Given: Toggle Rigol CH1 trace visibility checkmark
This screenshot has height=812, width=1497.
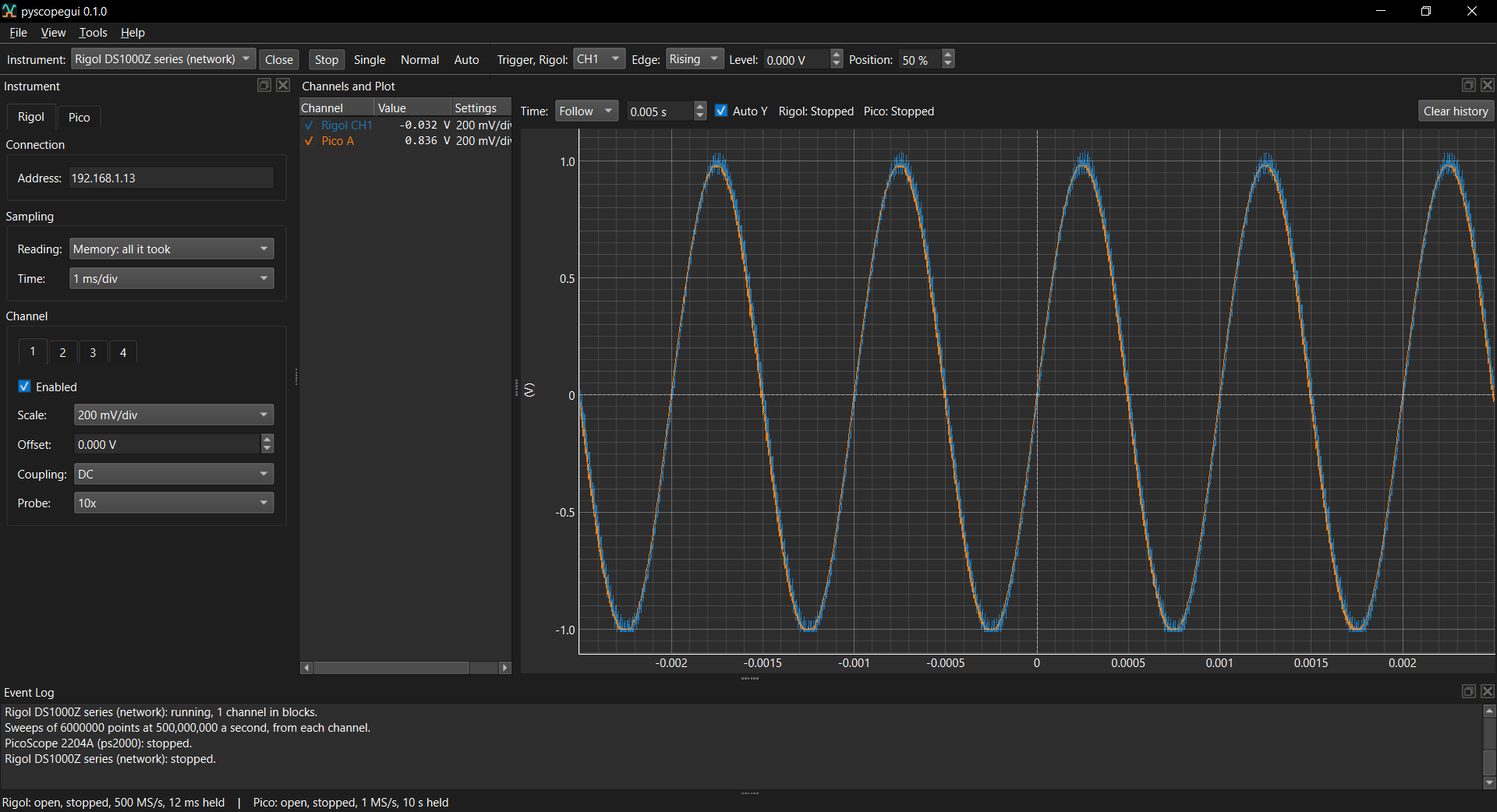Looking at the screenshot, I should [310, 125].
